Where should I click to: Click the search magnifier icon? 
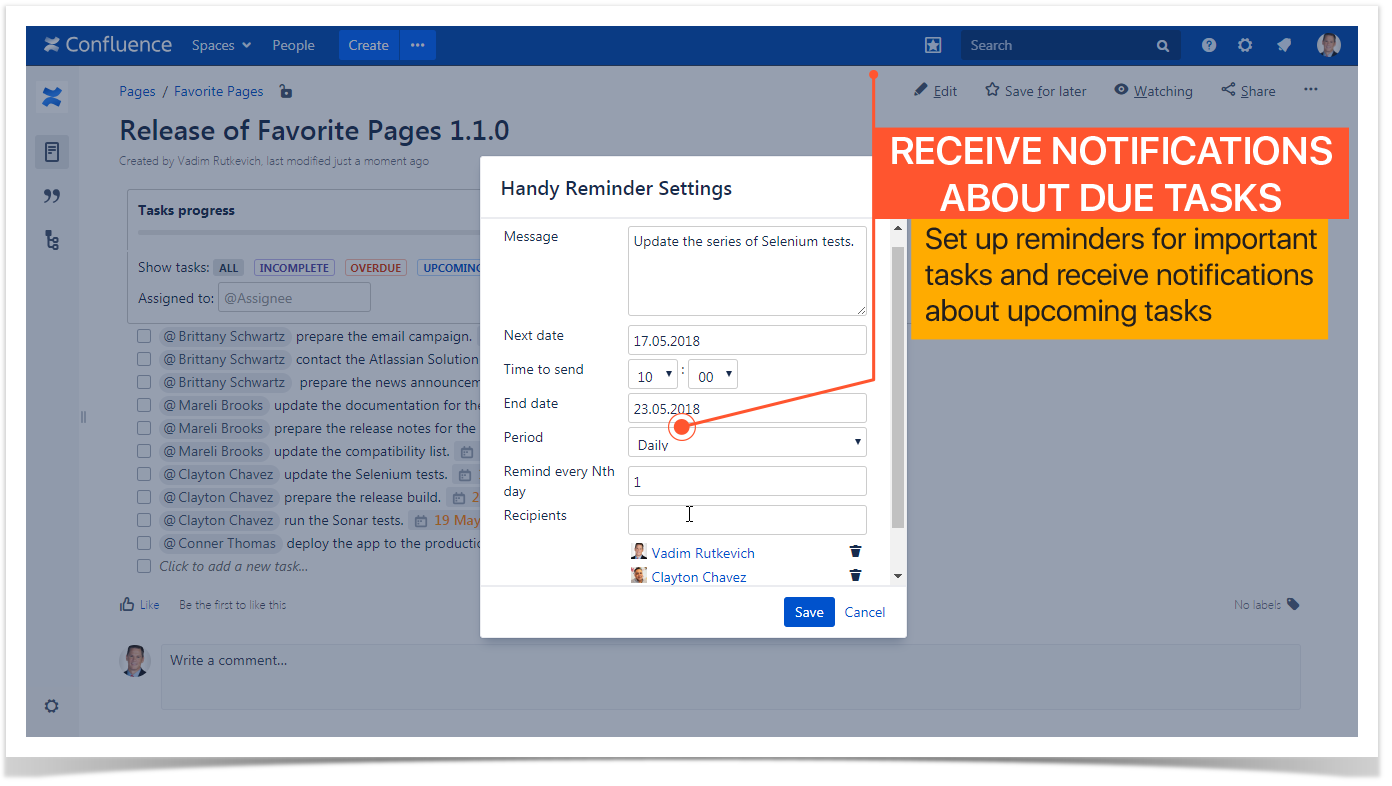coord(1163,46)
